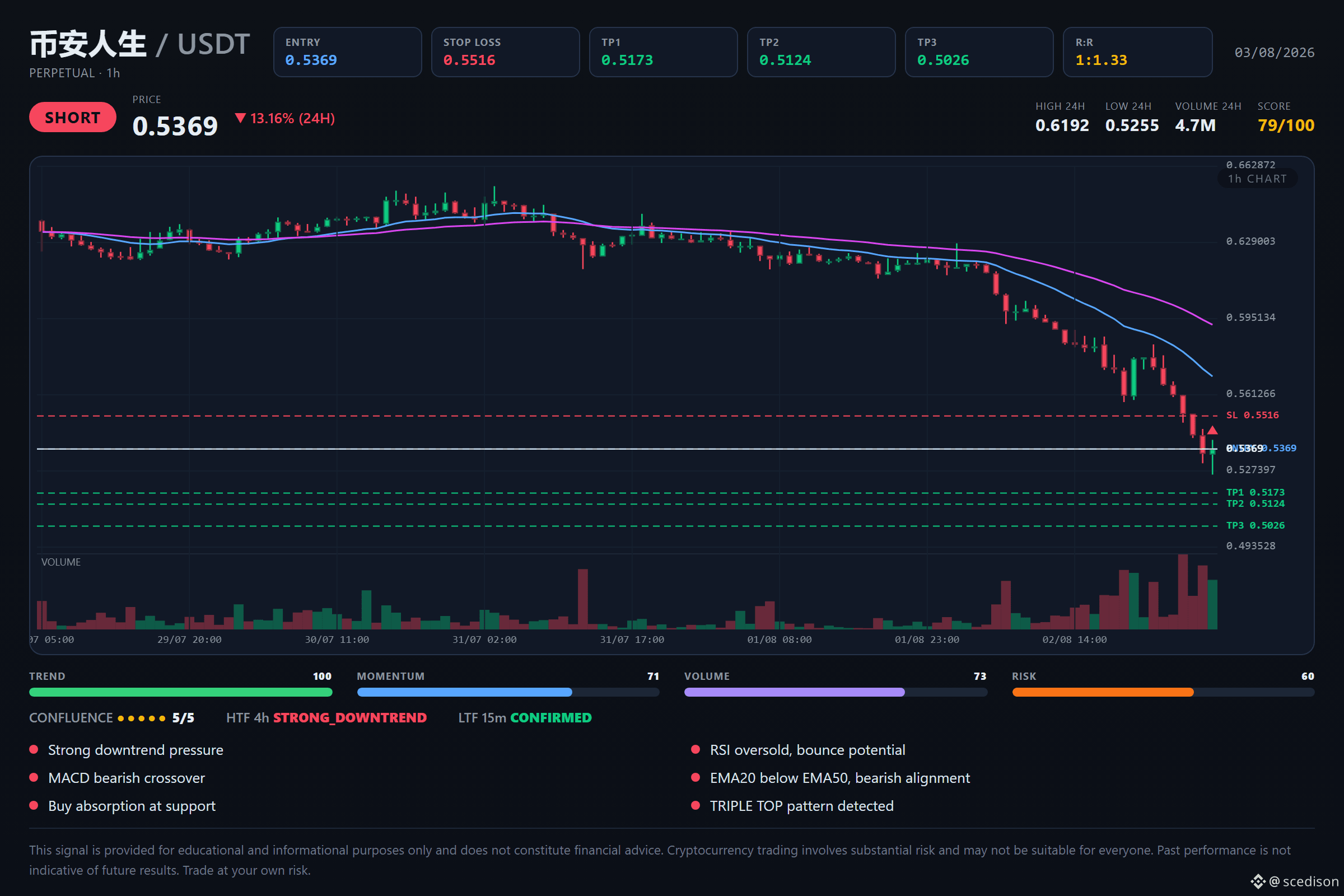Click the large price 0.5369
This screenshot has height=896, width=1344.
click(175, 127)
